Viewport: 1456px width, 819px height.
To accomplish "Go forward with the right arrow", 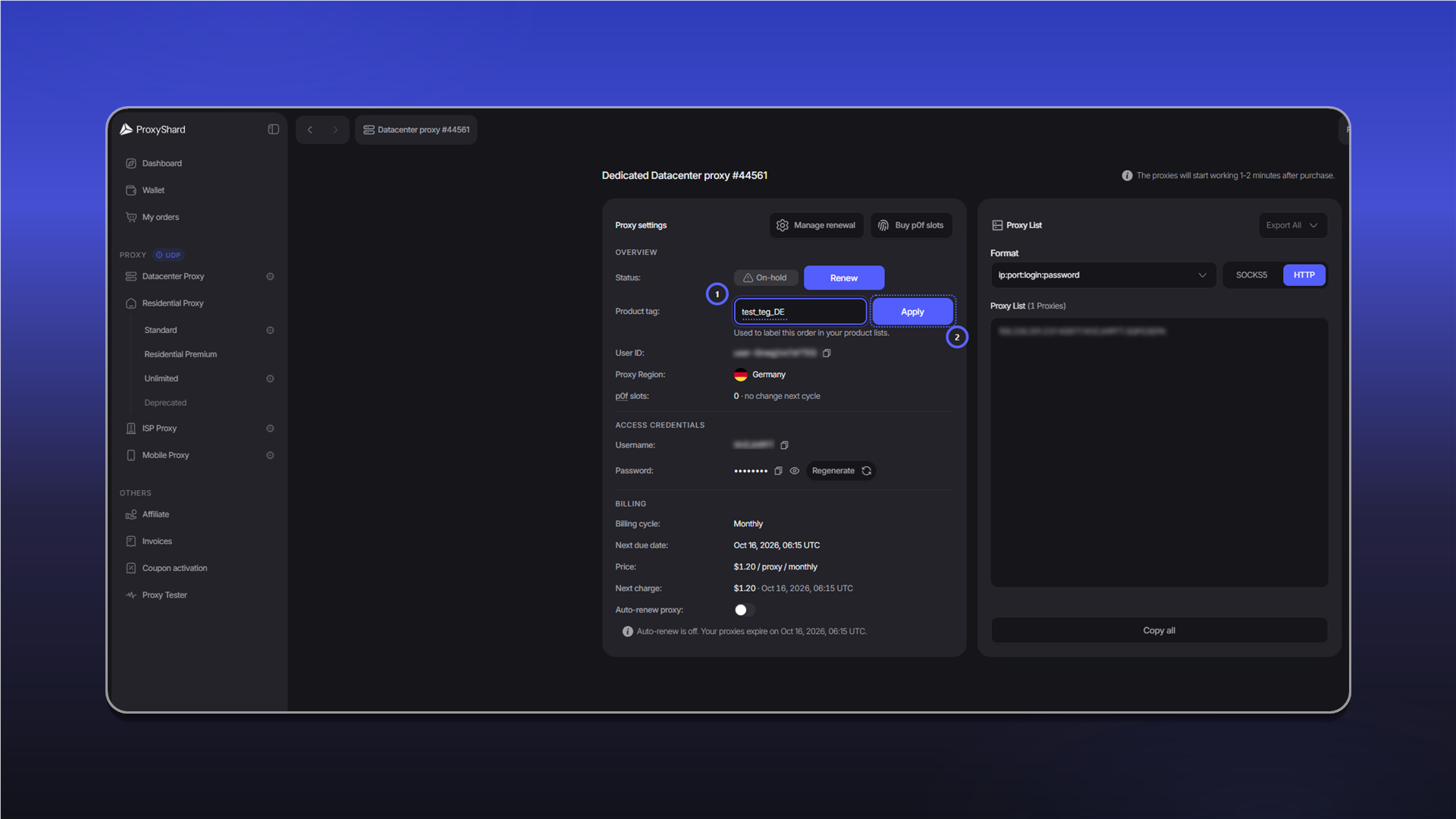I will tap(335, 130).
